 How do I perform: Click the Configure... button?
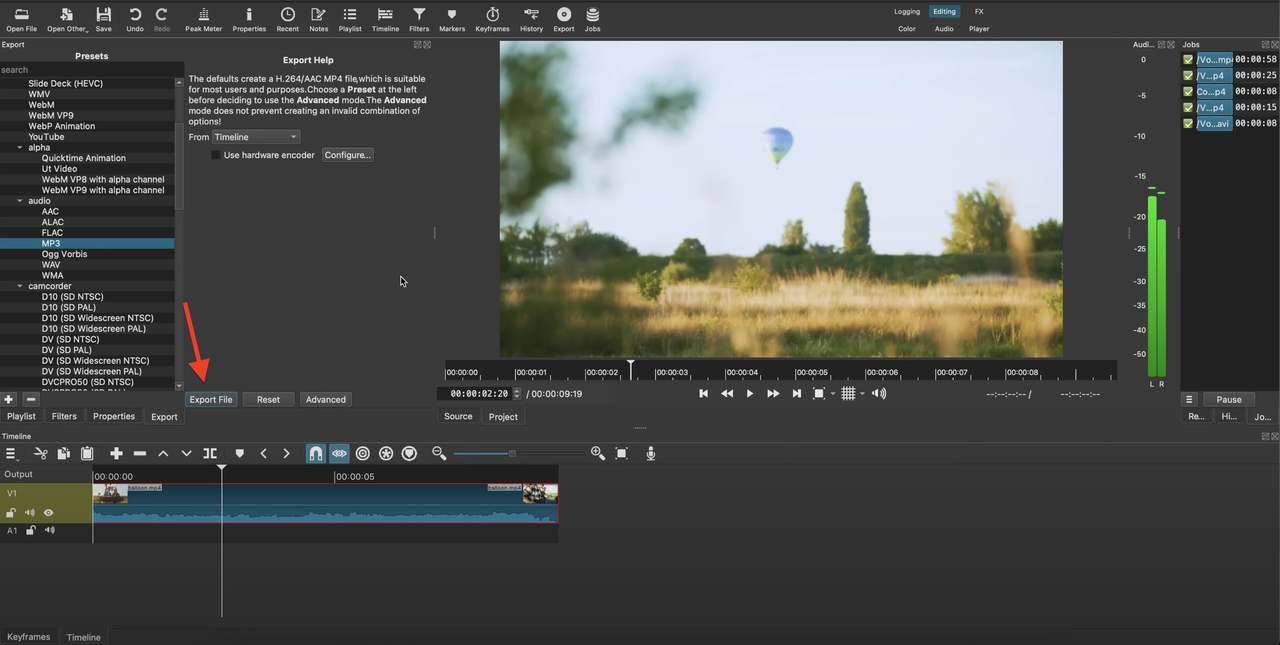tap(347, 155)
